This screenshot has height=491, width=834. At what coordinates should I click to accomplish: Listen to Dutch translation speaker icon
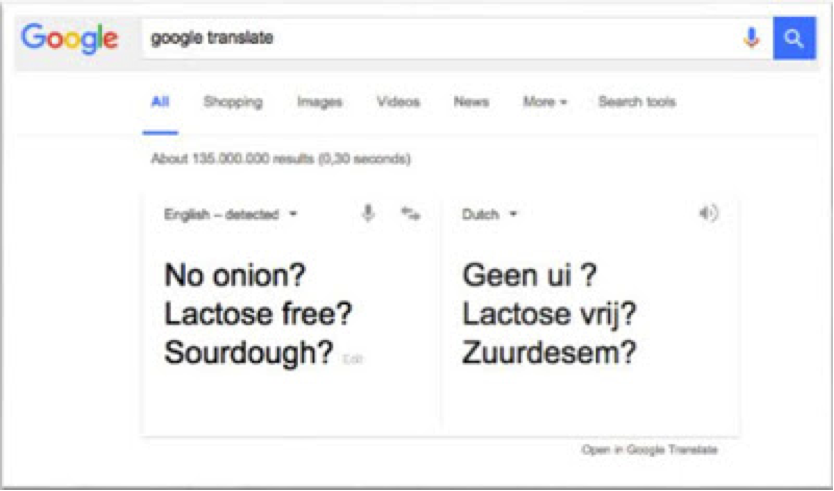tap(708, 213)
